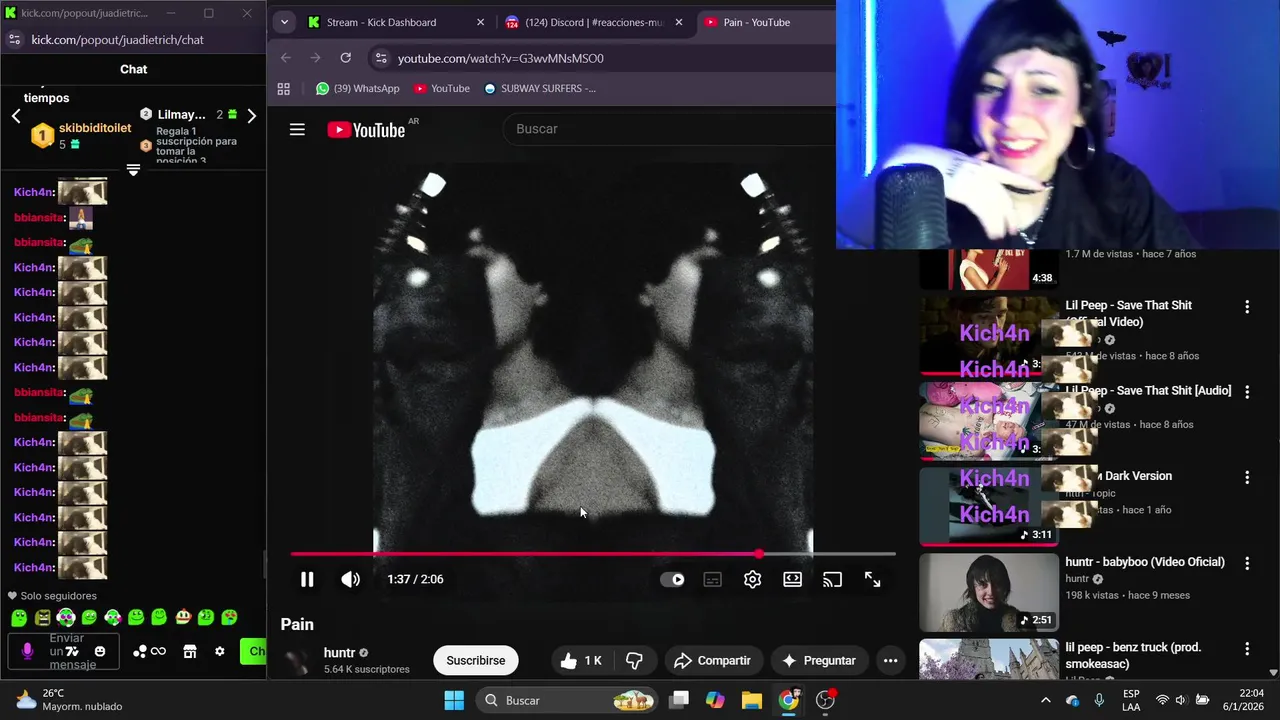Mute the YouTube player volume
Image resolution: width=1280 pixels, height=720 pixels.
pos(350,579)
